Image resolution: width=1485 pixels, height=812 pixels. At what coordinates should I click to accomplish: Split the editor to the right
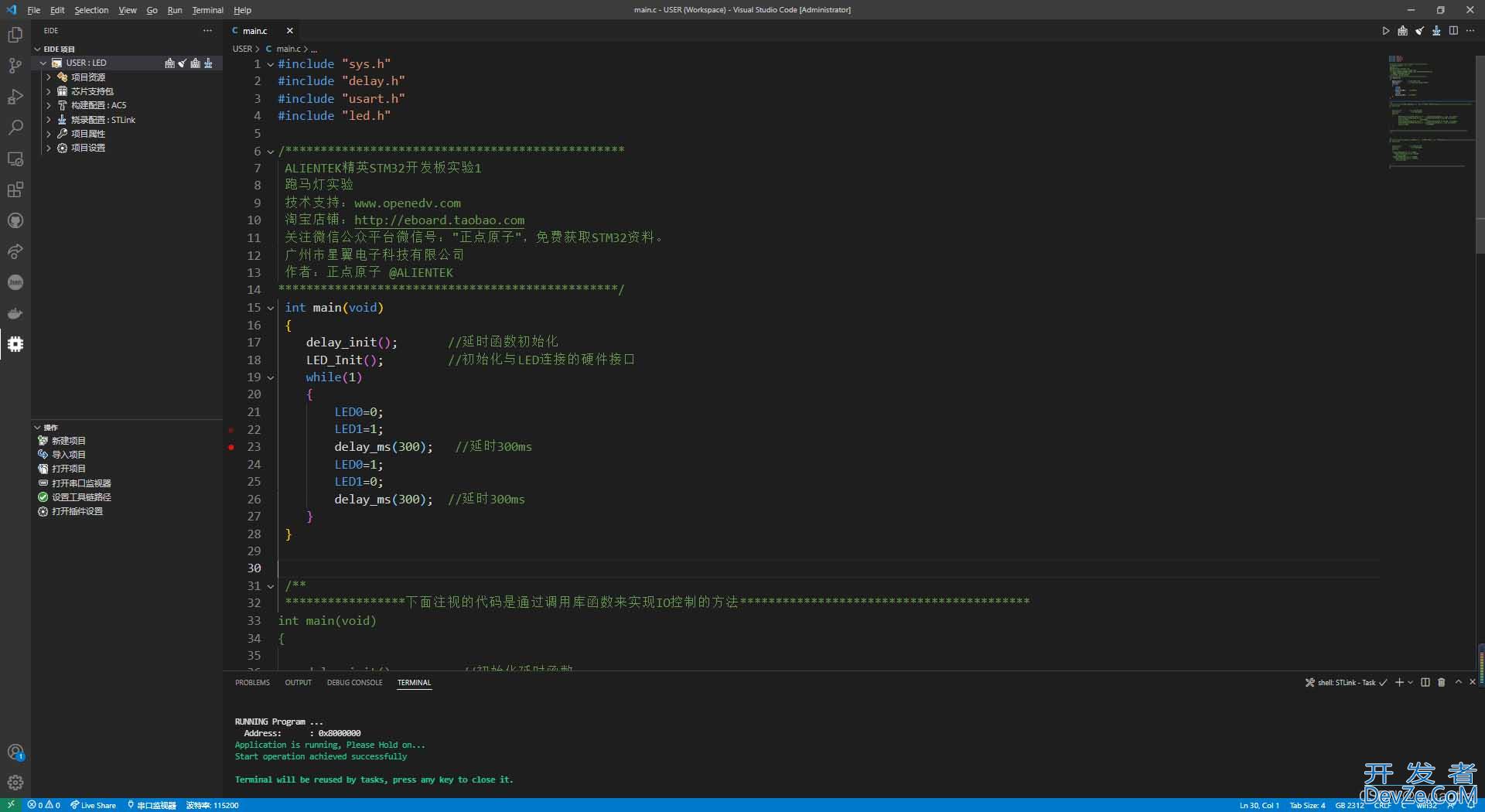tap(1453, 31)
